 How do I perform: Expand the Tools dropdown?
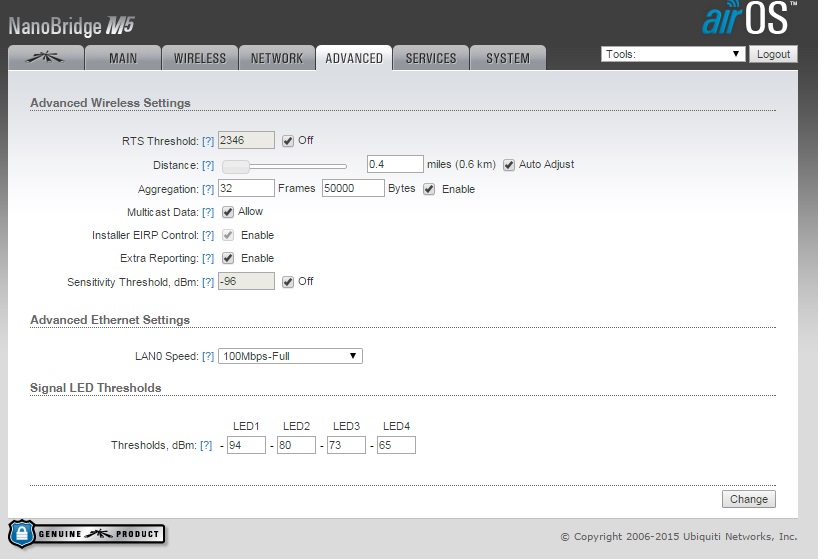(673, 54)
